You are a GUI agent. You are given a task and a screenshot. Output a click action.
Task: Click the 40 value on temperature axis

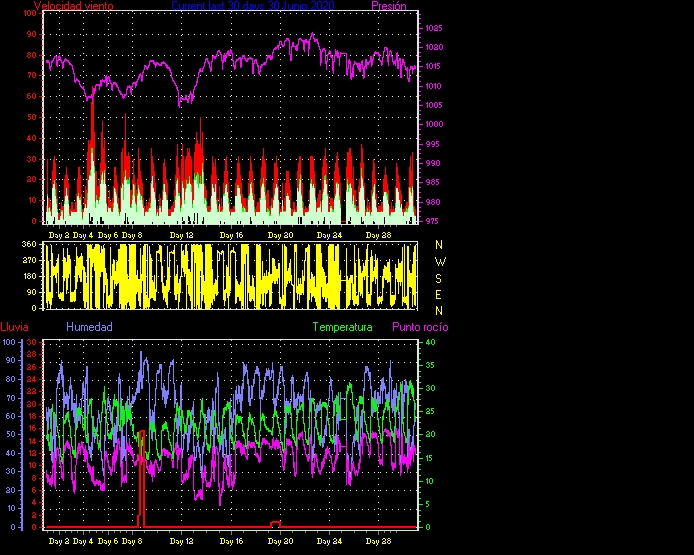[430, 342]
